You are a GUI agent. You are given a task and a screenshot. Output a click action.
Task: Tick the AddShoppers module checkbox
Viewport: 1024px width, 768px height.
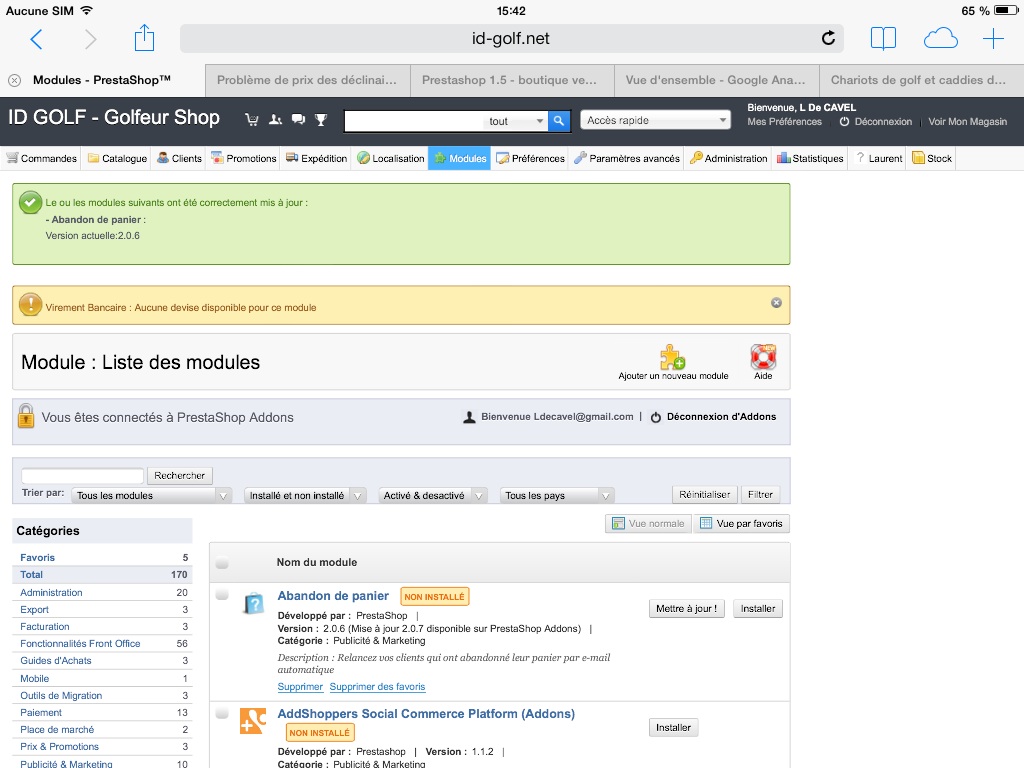click(x=222, y=713)
